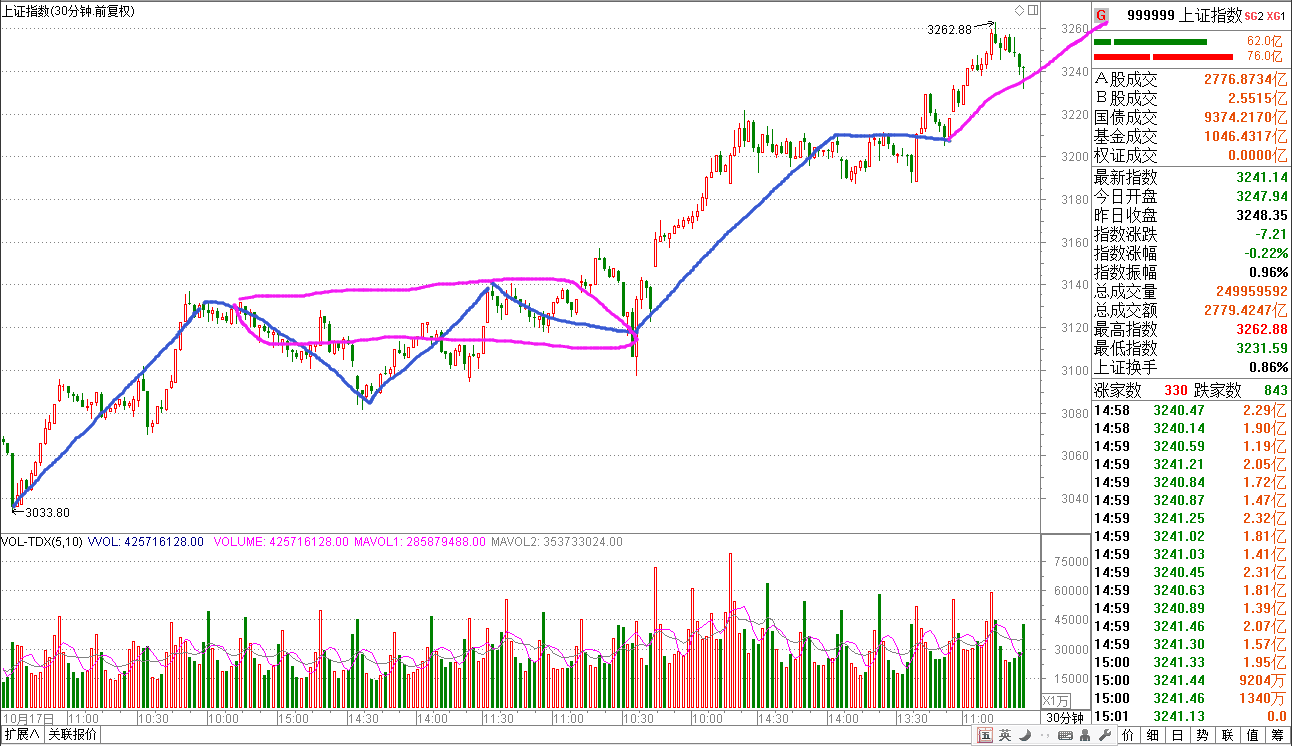1292x746 pixels.
Task: Click the green buy volume bar
Action: (x=1159, y=42)
